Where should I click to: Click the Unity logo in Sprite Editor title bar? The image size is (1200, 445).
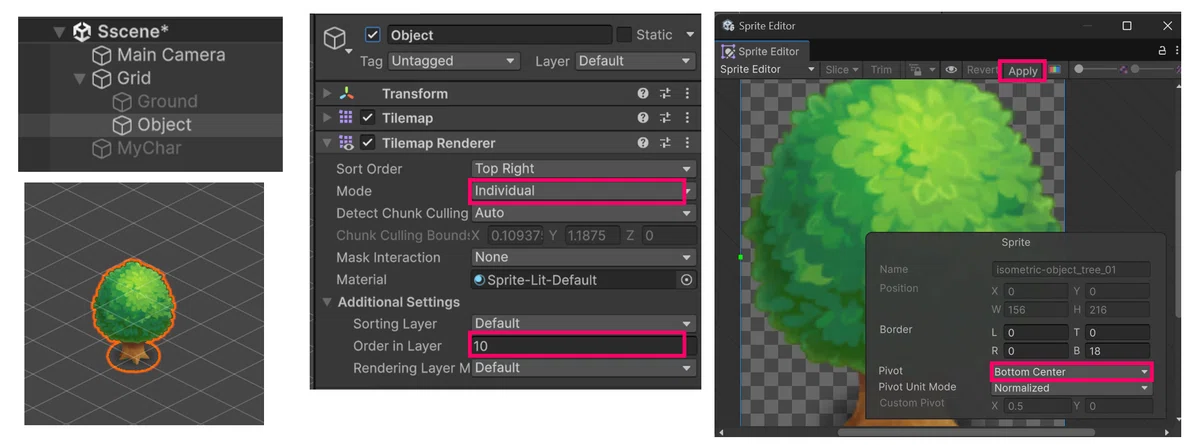click(727, 25)
